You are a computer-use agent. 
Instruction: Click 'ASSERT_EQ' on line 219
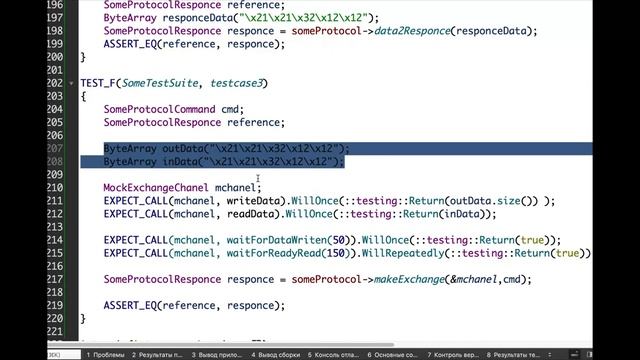pyautogui.click(x=130, y=305)
